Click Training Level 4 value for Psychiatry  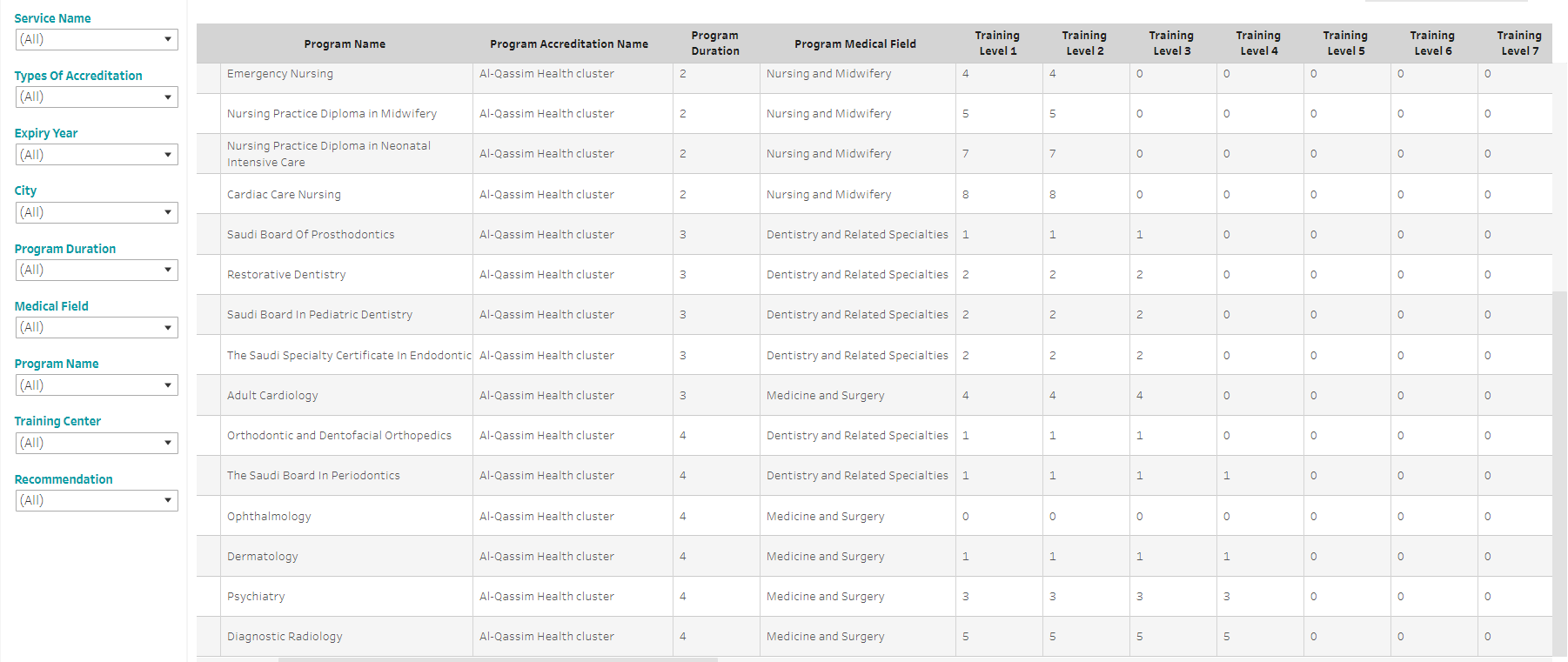(1227, 597)
